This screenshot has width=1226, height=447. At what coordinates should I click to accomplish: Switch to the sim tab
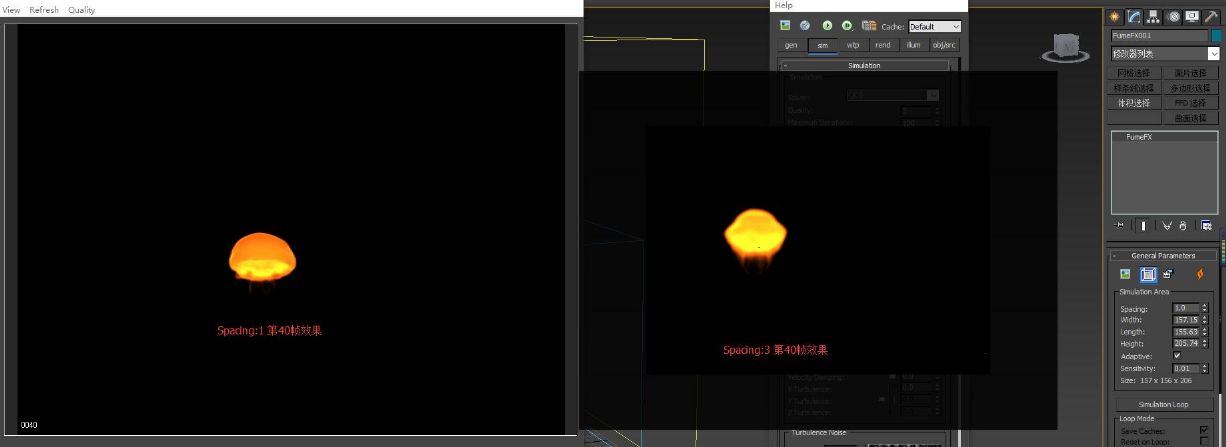point(822,45)
